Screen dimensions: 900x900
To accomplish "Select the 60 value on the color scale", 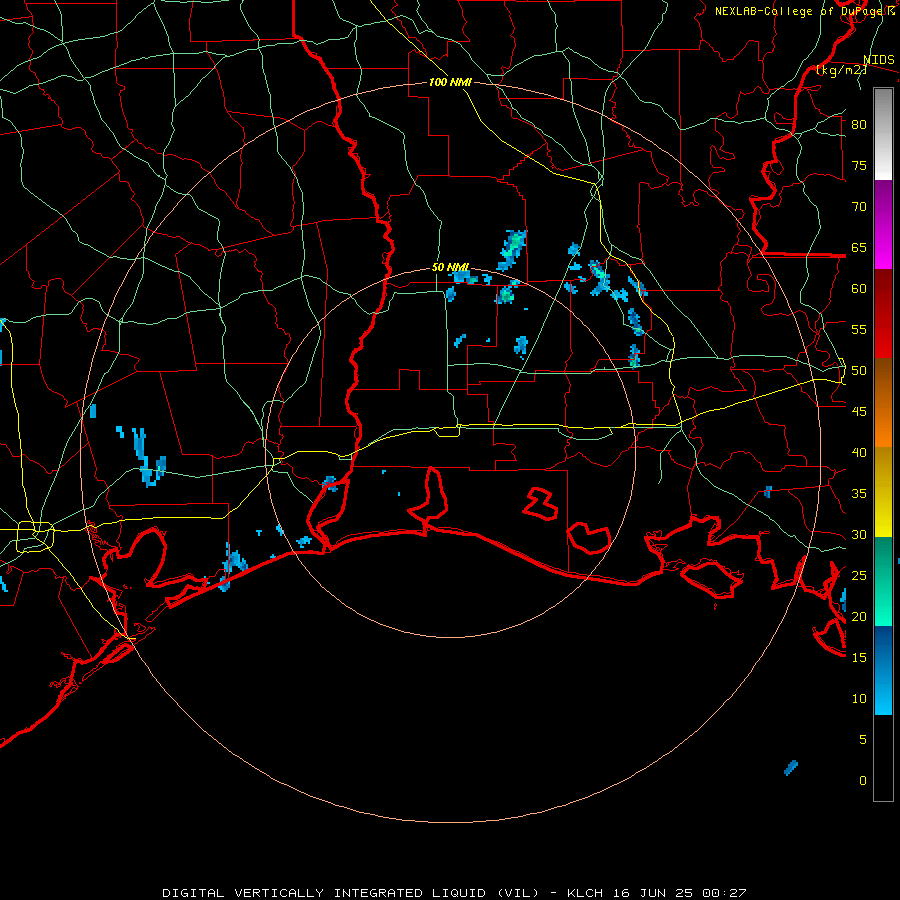I will tap(859, 289).
